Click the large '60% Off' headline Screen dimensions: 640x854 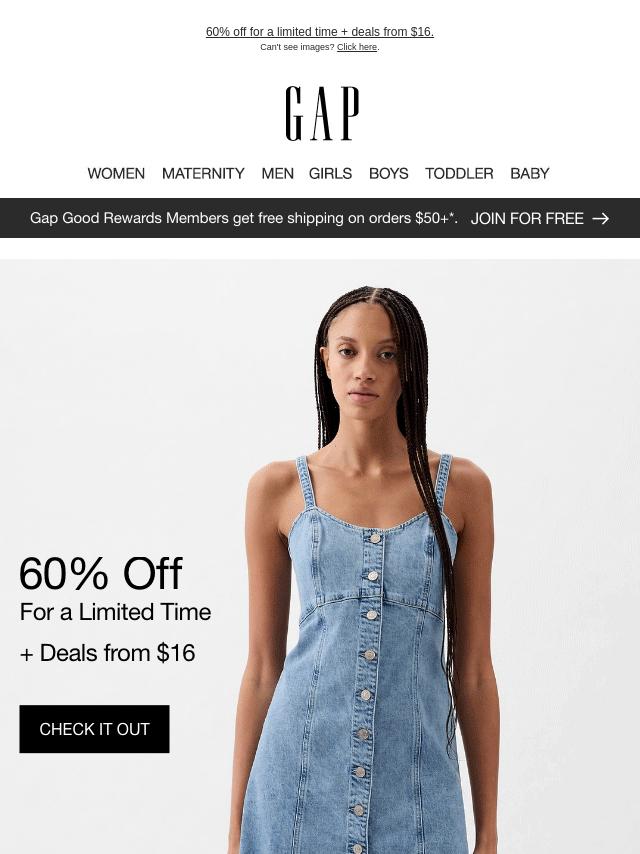(101, 573)
